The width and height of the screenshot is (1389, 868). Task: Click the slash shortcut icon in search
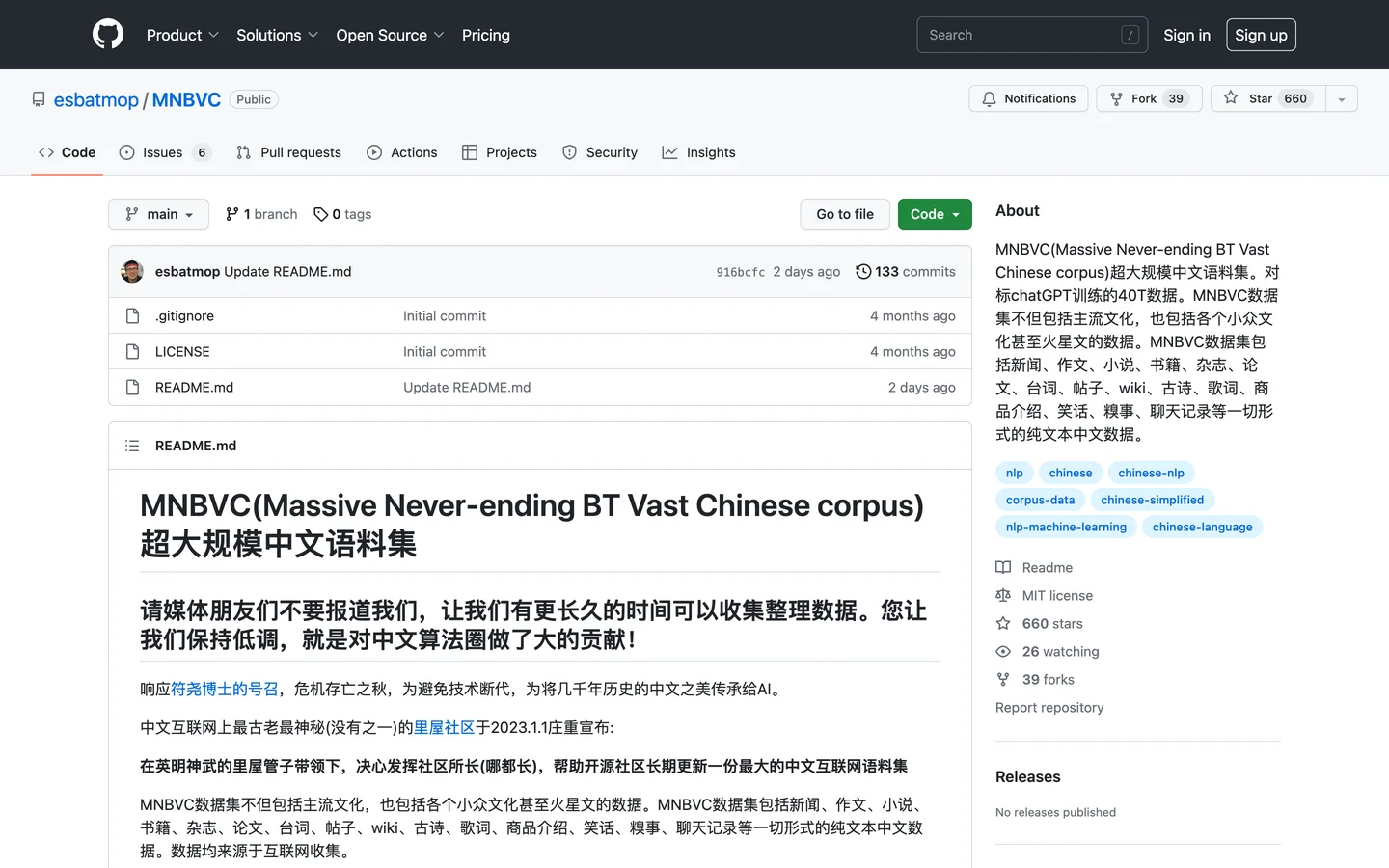pyautogui.click(x=1130, y=35)
